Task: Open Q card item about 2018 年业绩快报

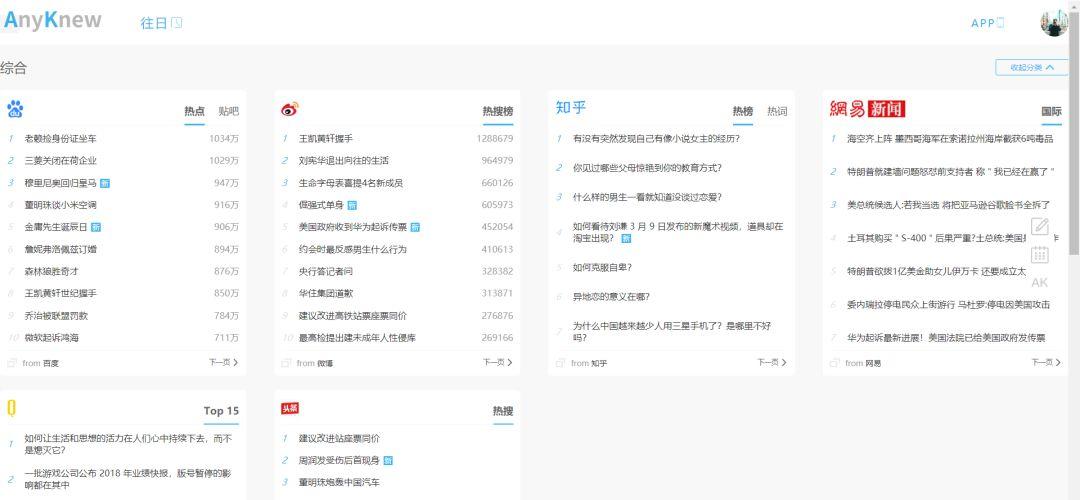Action: pos(127,479)
